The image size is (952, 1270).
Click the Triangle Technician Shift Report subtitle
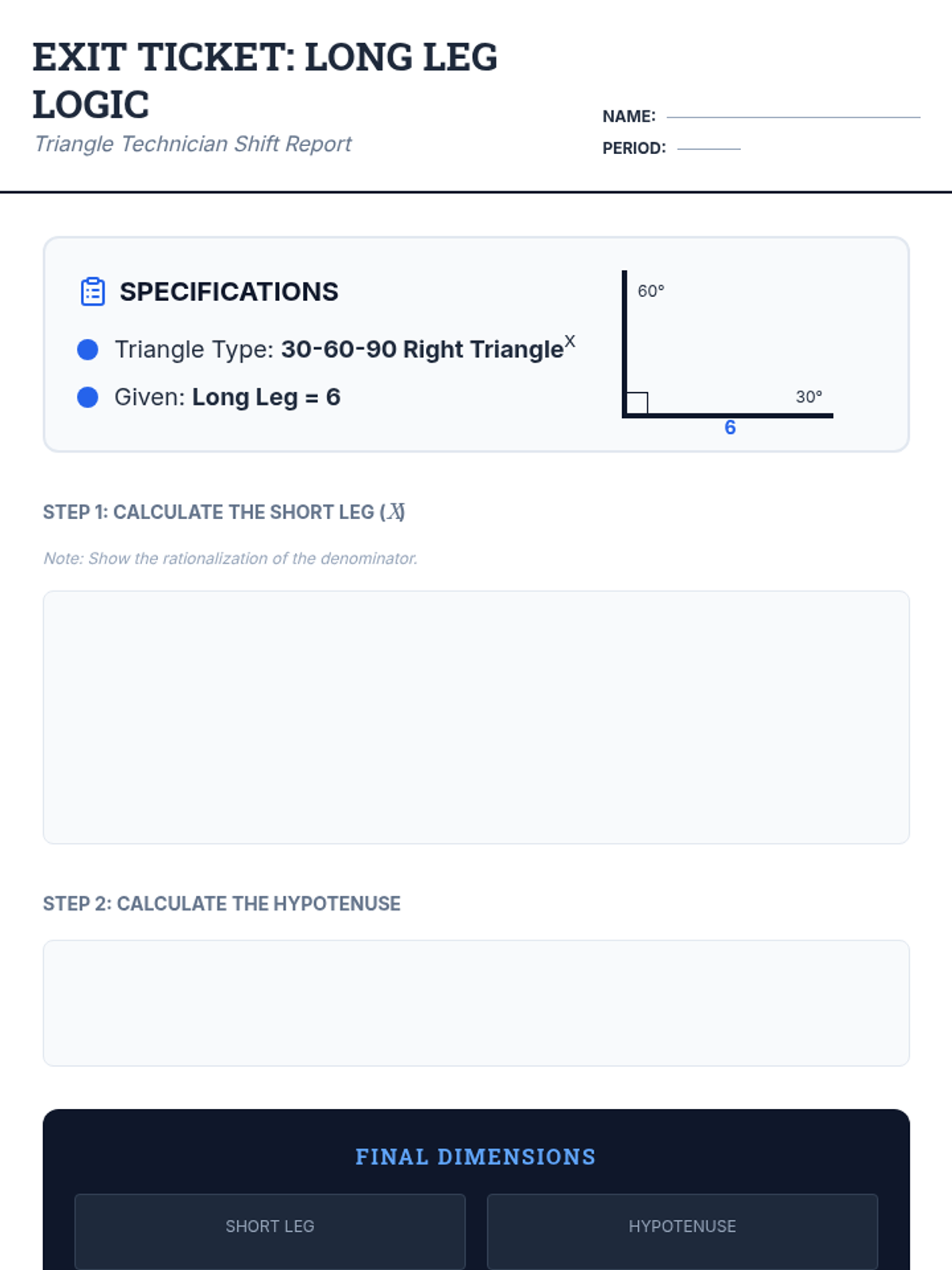tap(193, 144)
